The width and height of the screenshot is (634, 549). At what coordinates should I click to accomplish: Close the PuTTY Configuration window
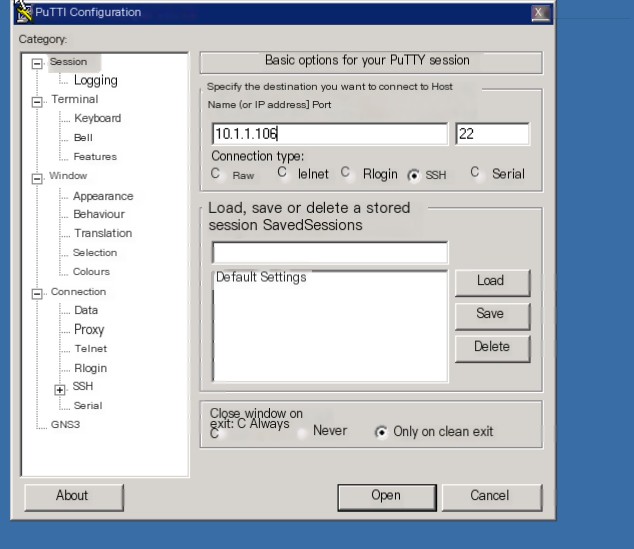pos(540,13)
